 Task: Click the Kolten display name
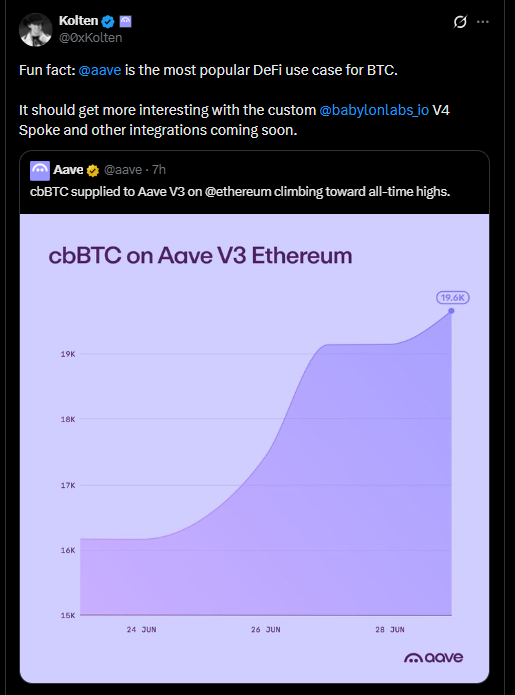click(x=78, y=20)
